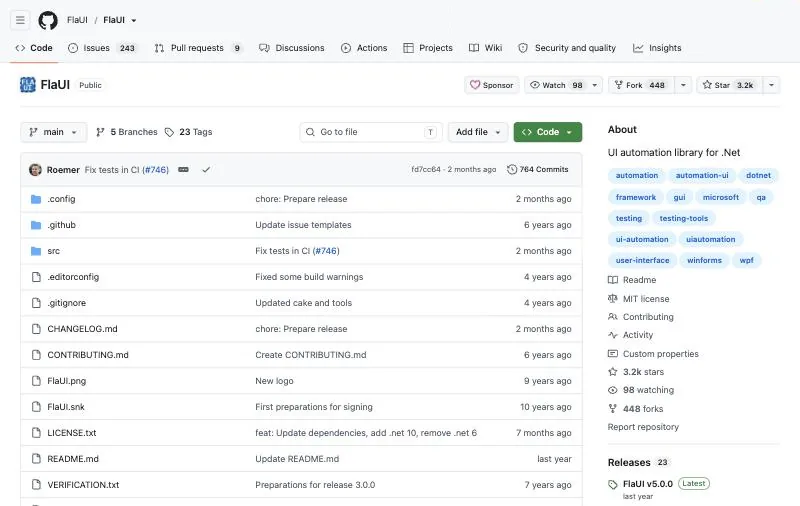The width and height of the screenshot is (800, 506).
Task: Open the Projects tab
Action: 428,48
